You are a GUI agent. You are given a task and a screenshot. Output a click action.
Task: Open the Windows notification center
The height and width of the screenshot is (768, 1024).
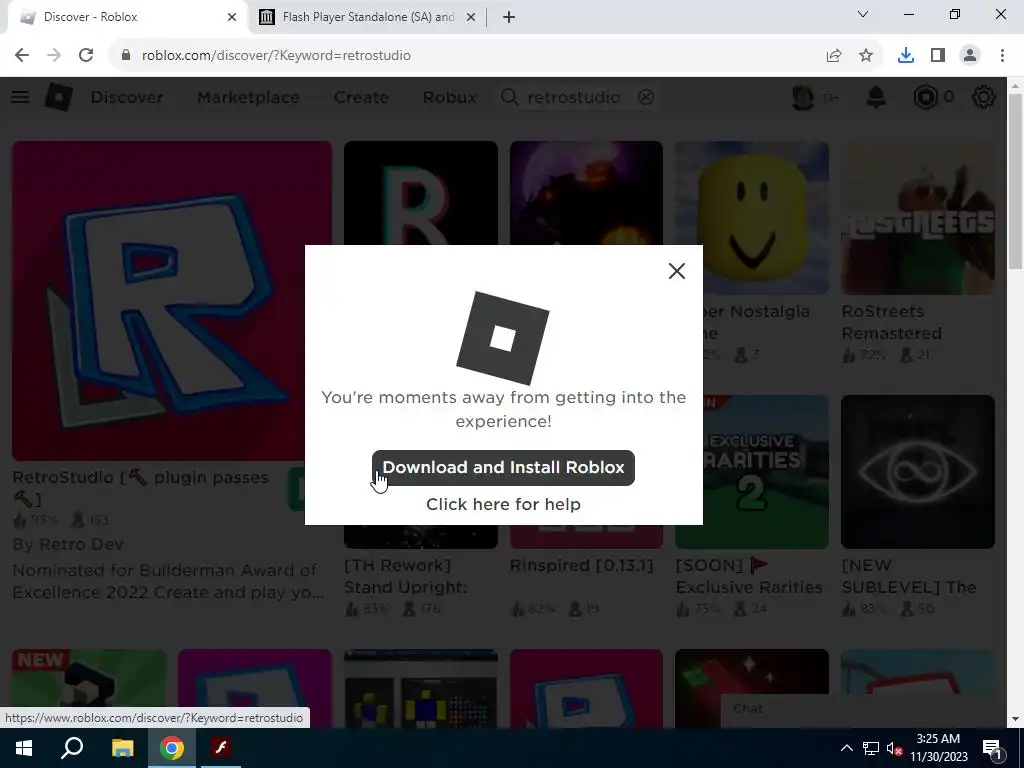pyautogui.click(x=992, y=748)
